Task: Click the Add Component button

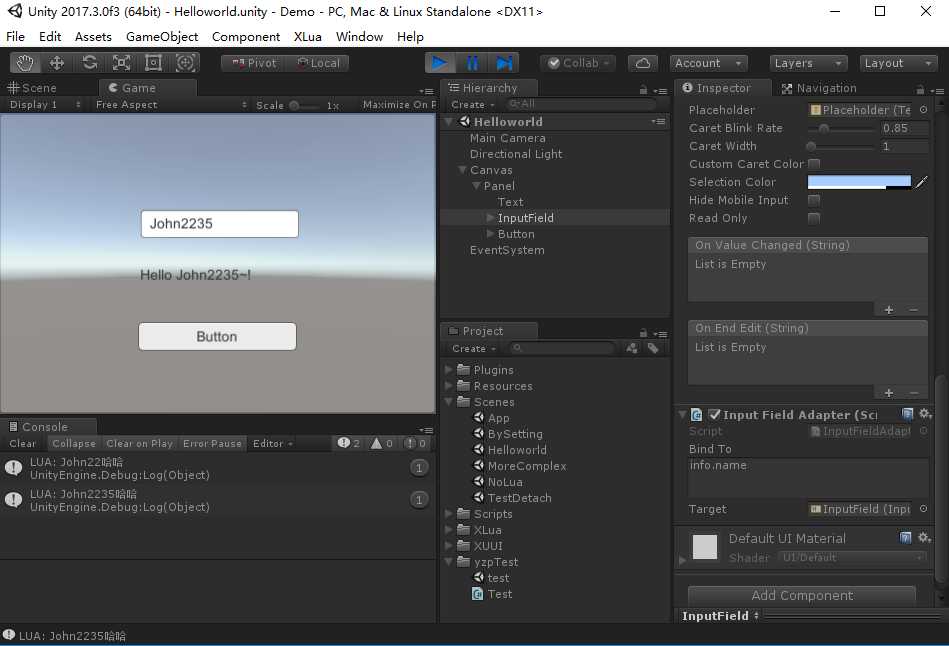Action: (802, 595)
